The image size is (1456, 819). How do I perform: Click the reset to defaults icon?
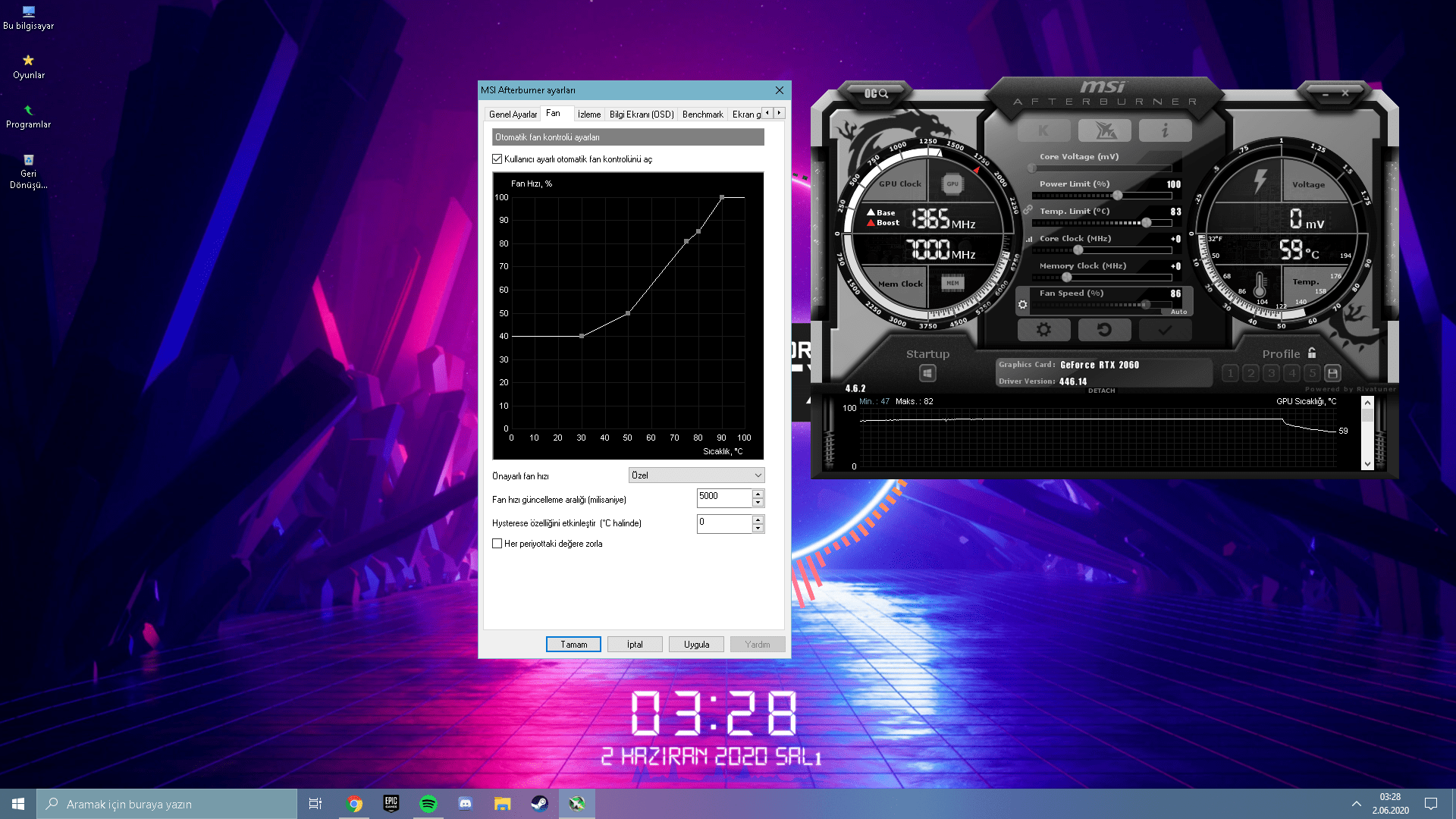(1104, 330)
